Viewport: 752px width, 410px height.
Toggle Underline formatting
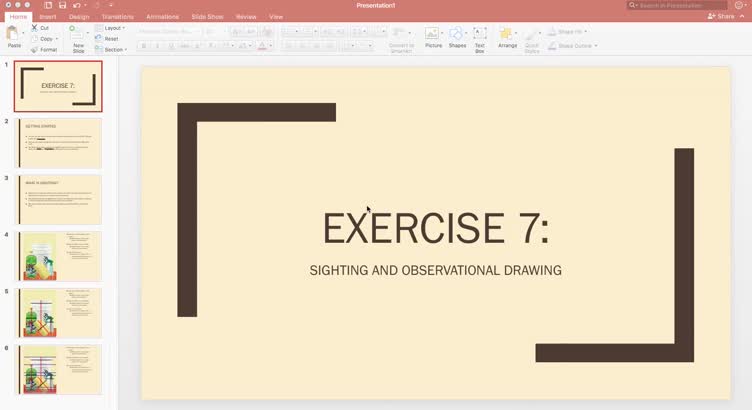click(171, 46)
